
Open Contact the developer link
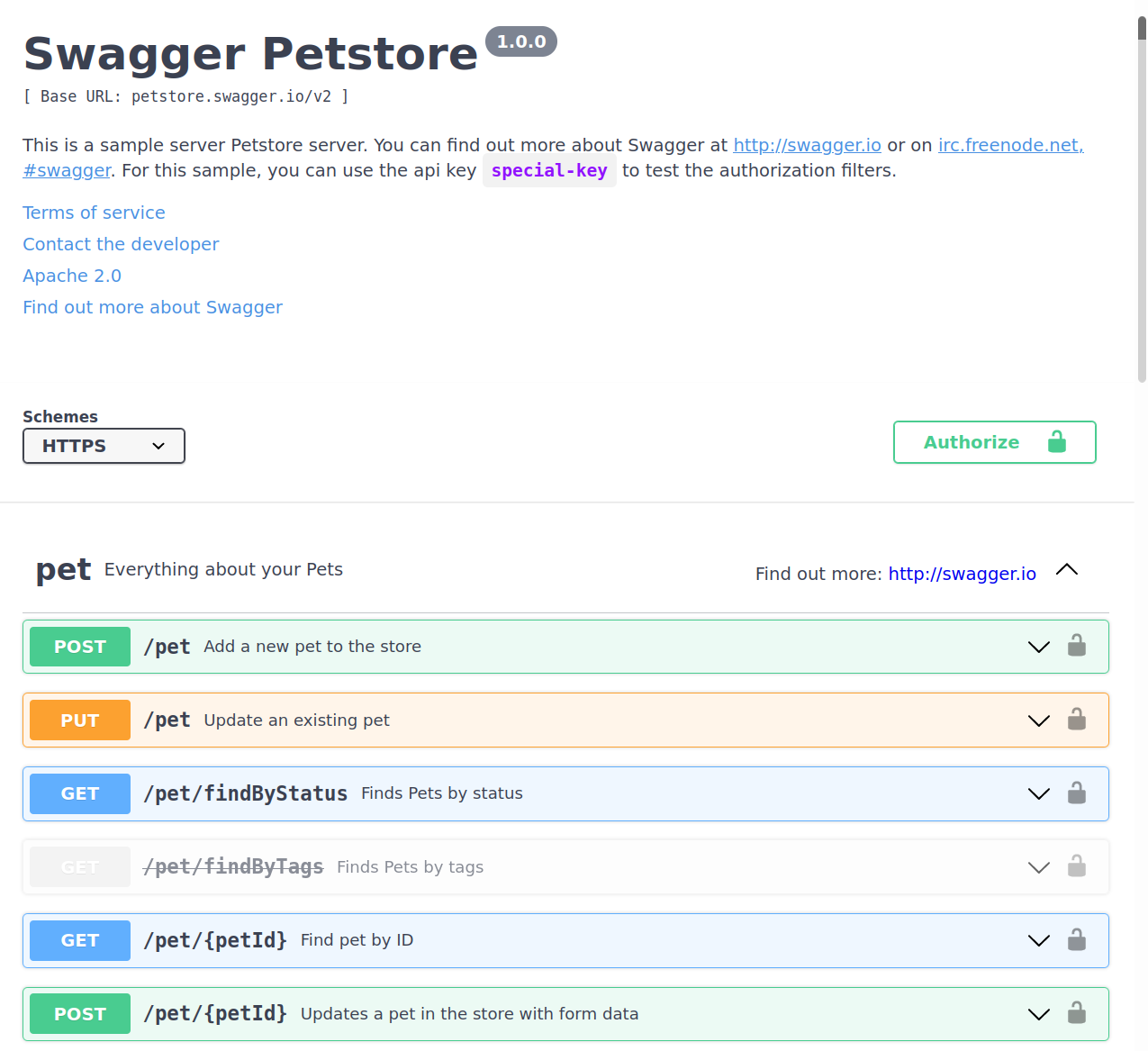[x=121, y=244]
